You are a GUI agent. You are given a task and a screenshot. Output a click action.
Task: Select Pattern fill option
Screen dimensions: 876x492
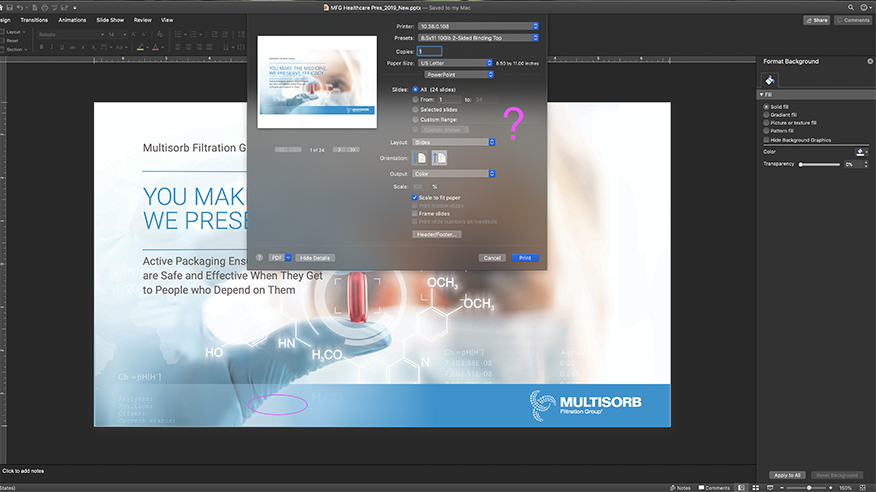click(x=766, y=131)
